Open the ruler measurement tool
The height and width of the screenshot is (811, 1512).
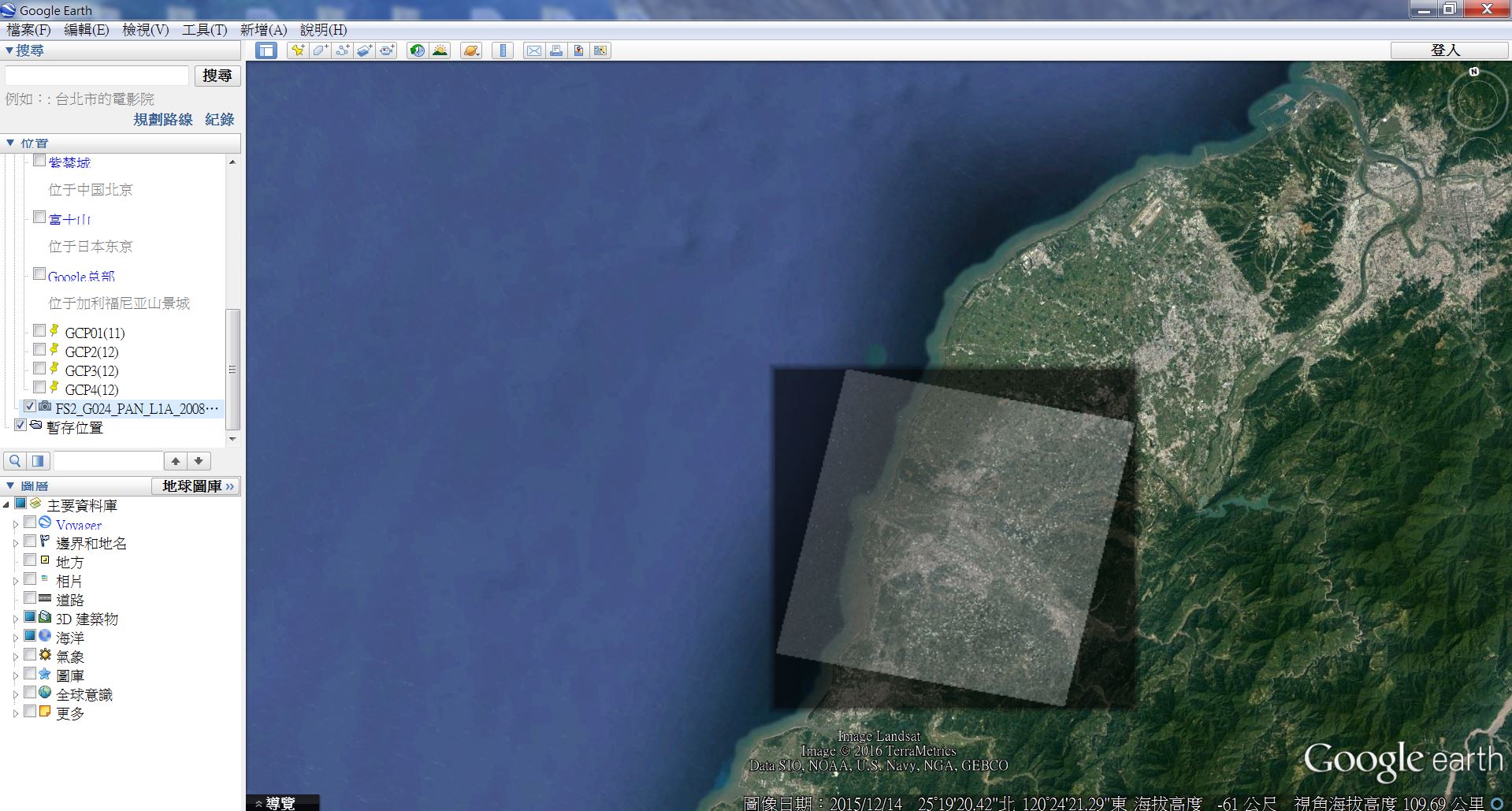tap(503, 50)
